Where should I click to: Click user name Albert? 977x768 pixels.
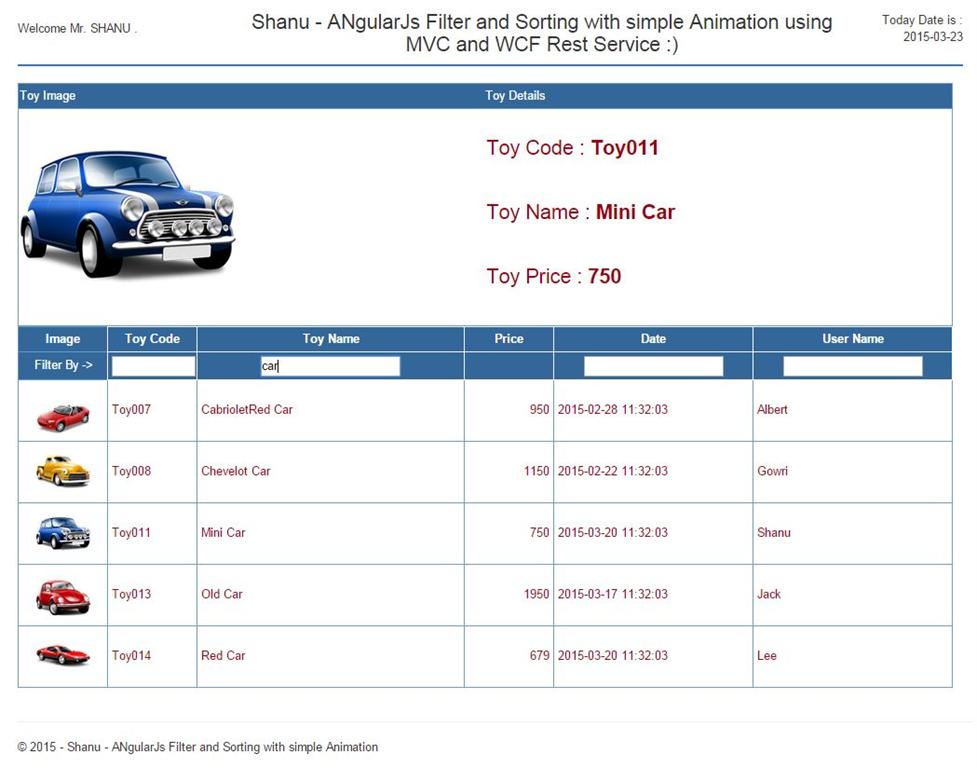click(772, 409)
